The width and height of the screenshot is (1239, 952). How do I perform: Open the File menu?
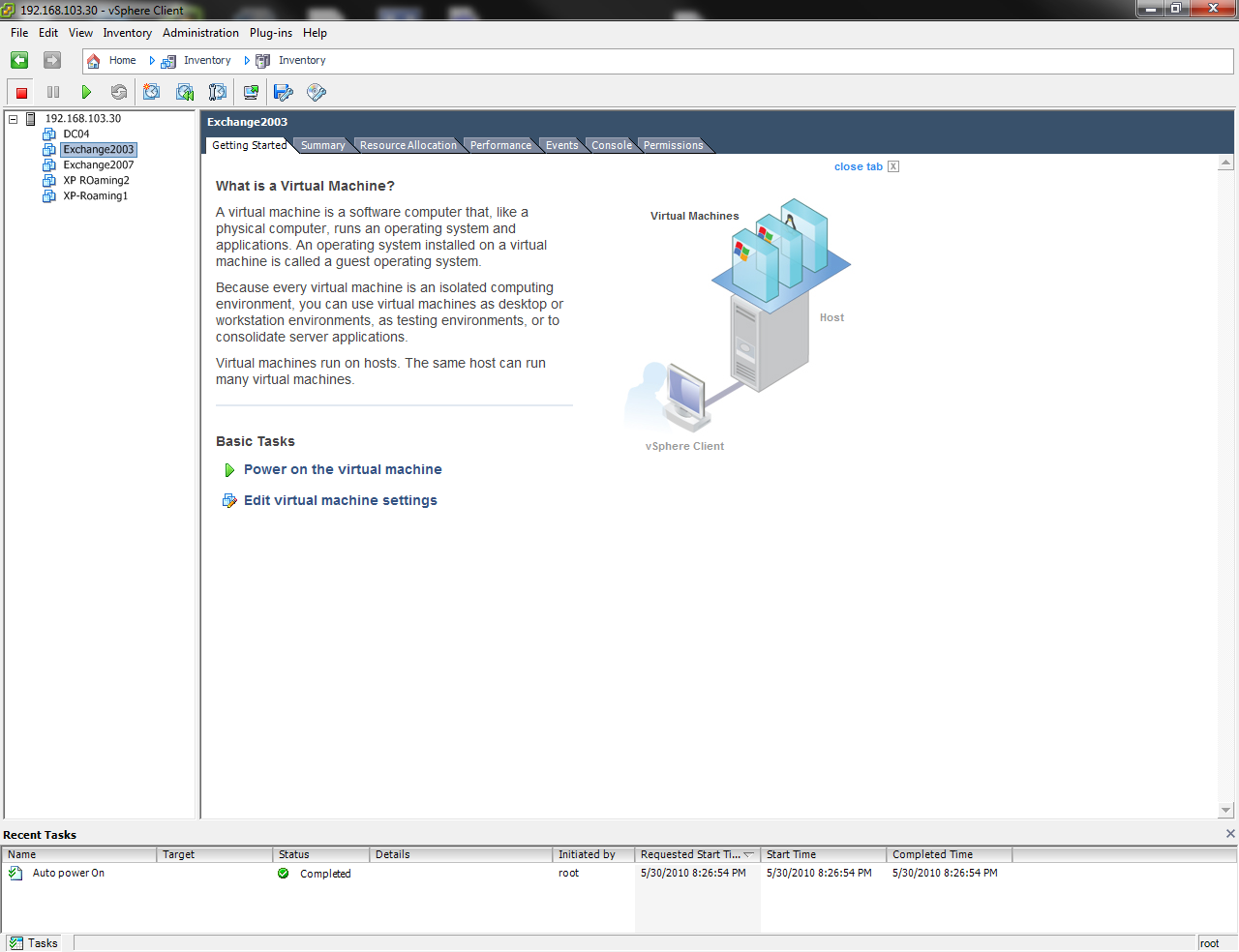click(x=19, y=33)
